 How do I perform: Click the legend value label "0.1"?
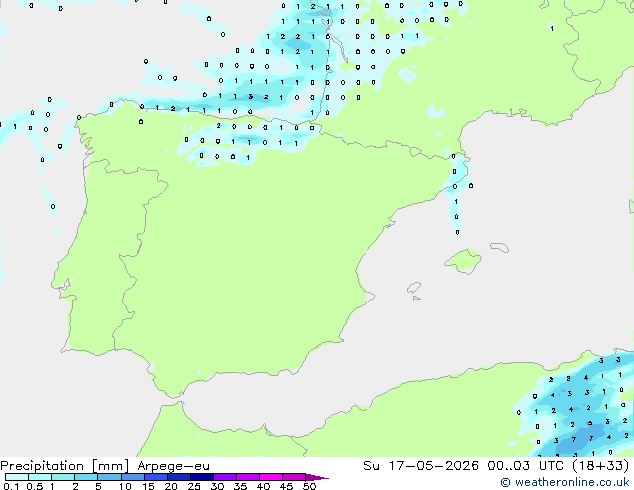pyautogui.click(x=11, y=486)
